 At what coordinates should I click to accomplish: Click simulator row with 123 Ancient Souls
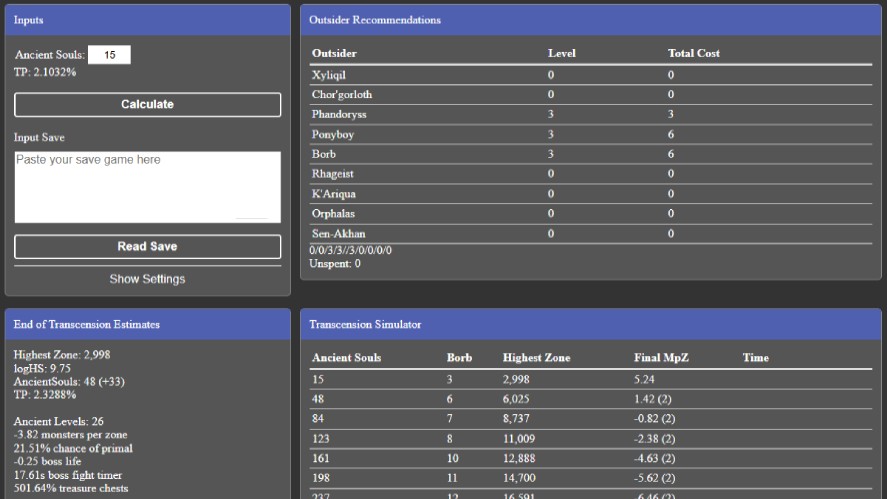tap(591, 438)
